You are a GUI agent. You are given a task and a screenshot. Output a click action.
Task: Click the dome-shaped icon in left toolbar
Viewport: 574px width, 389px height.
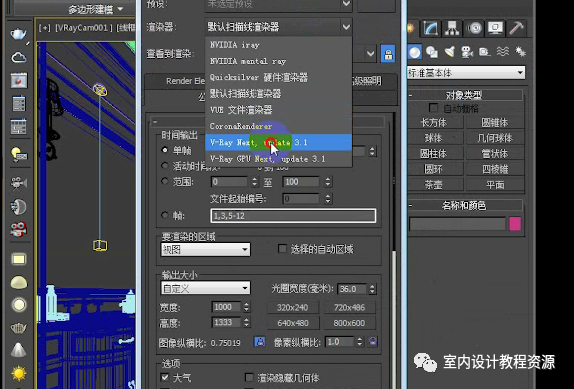point(19,282)
